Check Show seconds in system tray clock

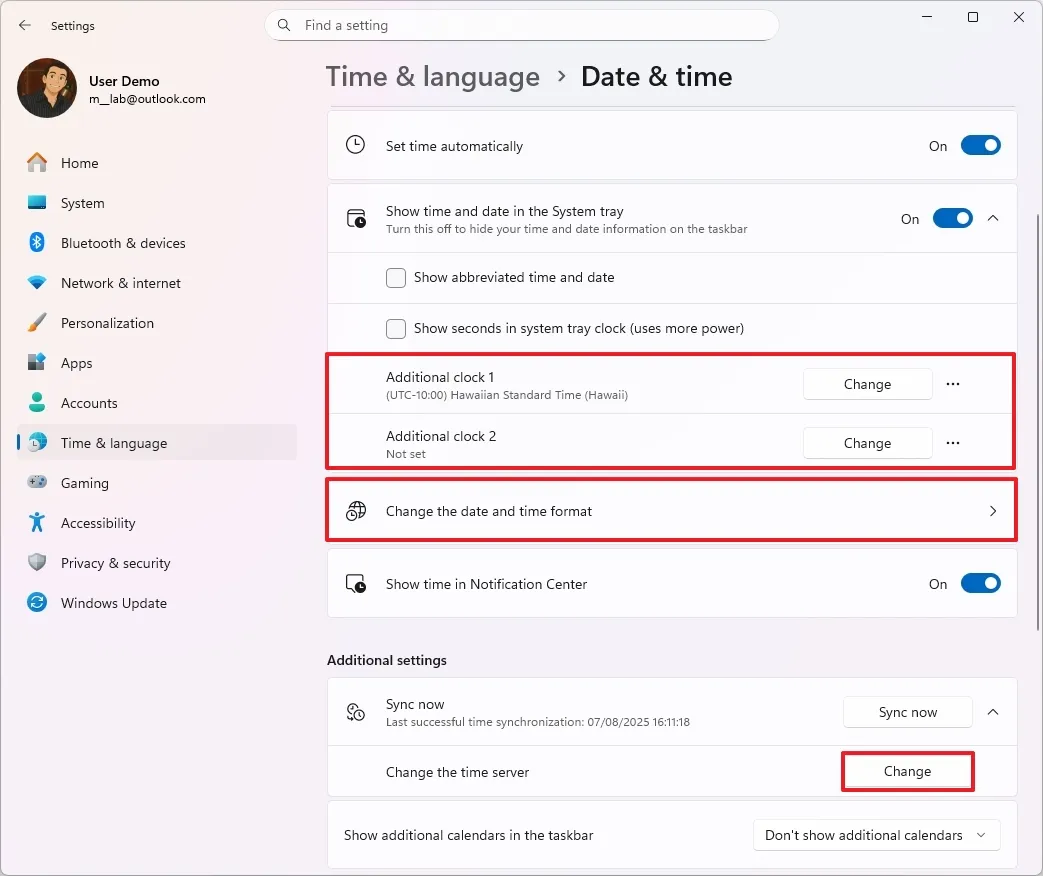pos(395,328)
